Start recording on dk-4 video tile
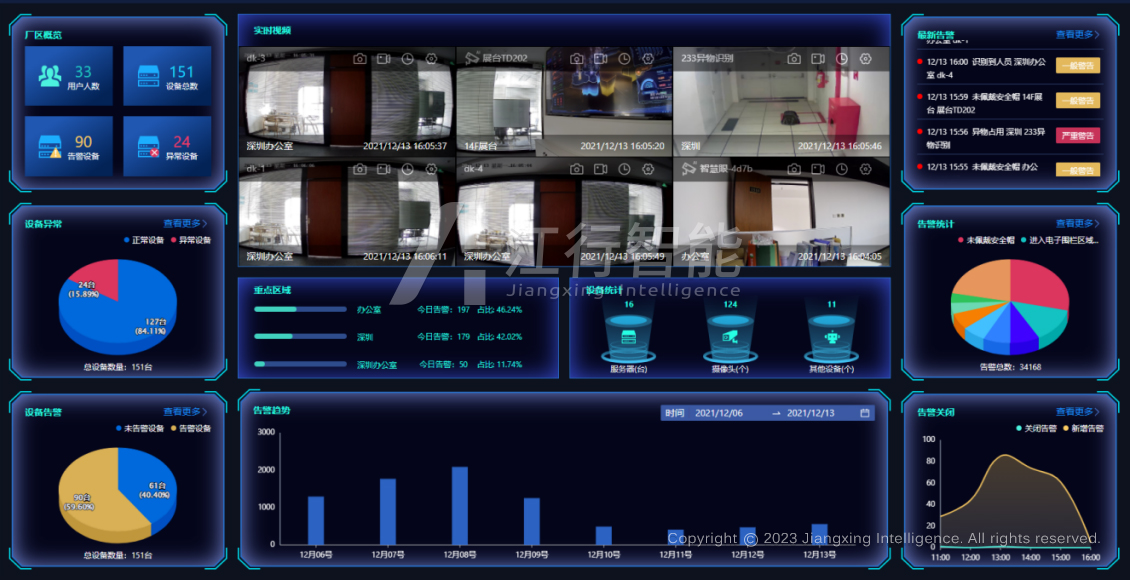 [x=600, y=169]
